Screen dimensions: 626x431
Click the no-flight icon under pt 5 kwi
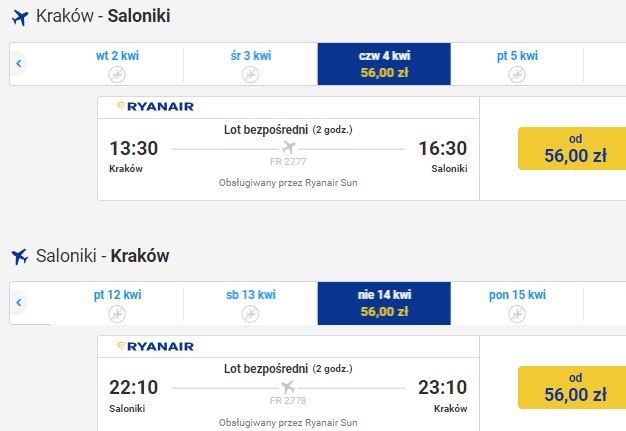(x=517, y=74)
